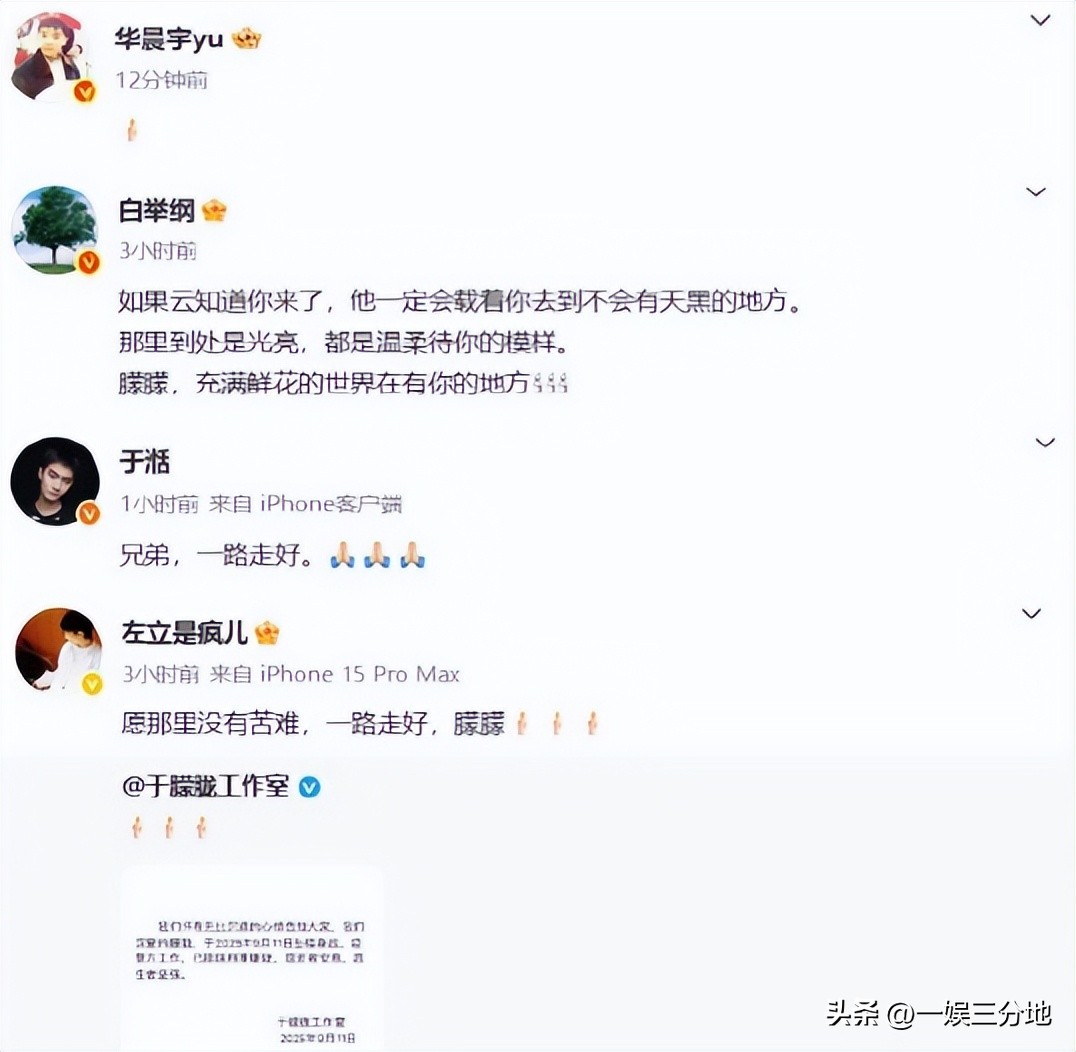Open the 华晨宇yu username link
This screenshot has width=1076, height=1052.
169,38
